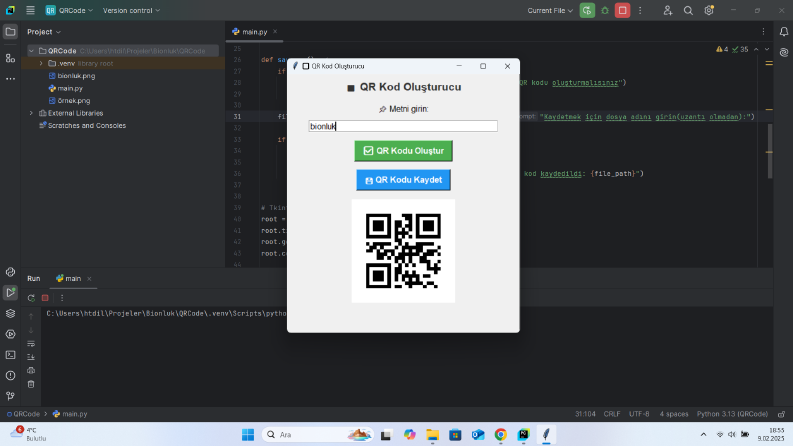Viewport: 793px width, 446px height.
Task: Click the warnings count indicator in editor
Action: (x=722, y=50)
